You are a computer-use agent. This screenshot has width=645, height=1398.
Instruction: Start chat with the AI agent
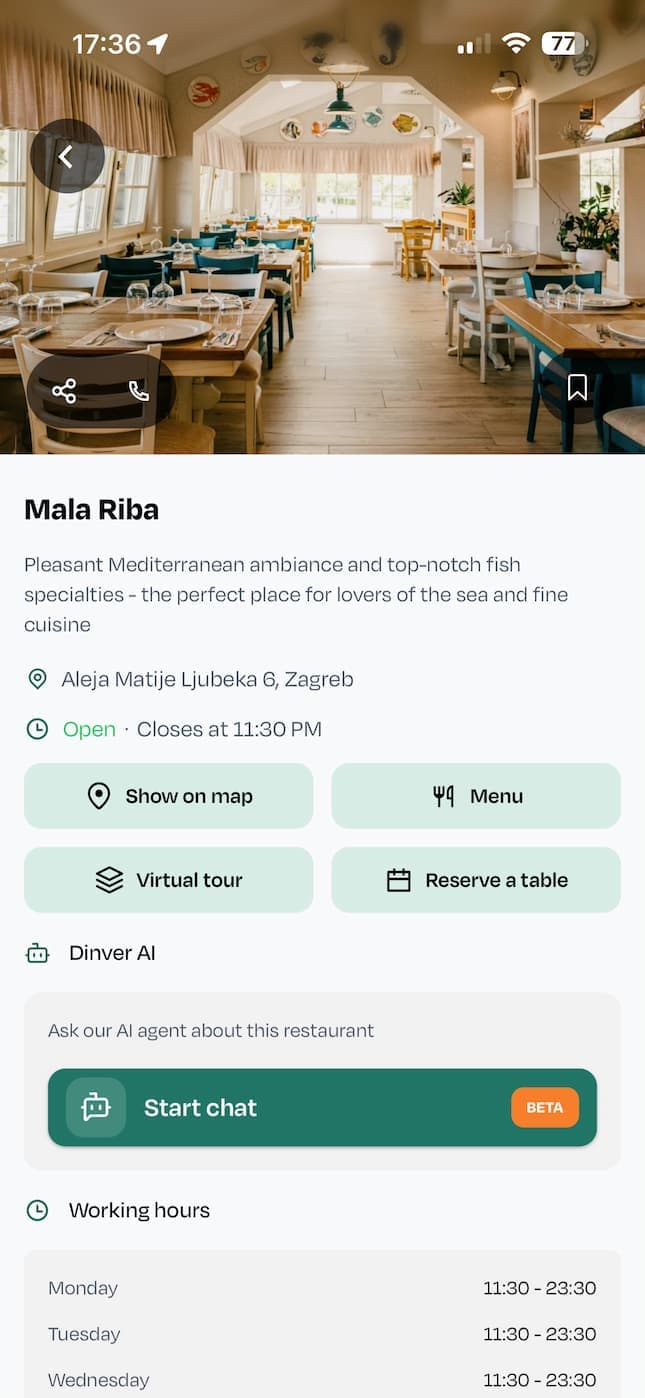322,1107
